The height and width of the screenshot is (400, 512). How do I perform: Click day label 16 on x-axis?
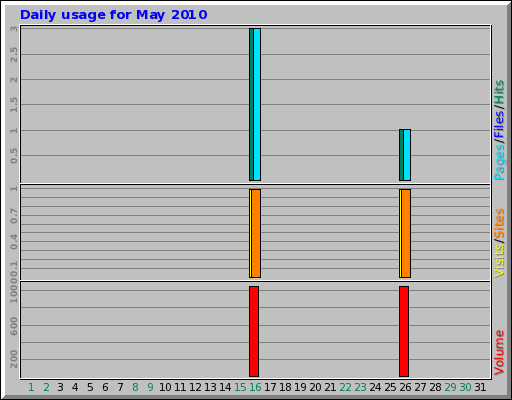(255, 387)
